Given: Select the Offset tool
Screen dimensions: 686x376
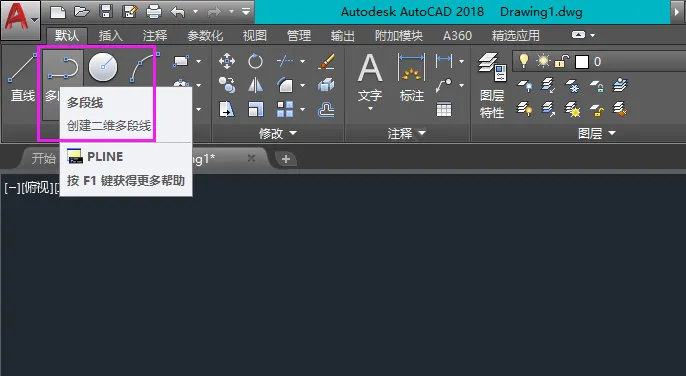Looking at the screenshot, I should (326, 109).
